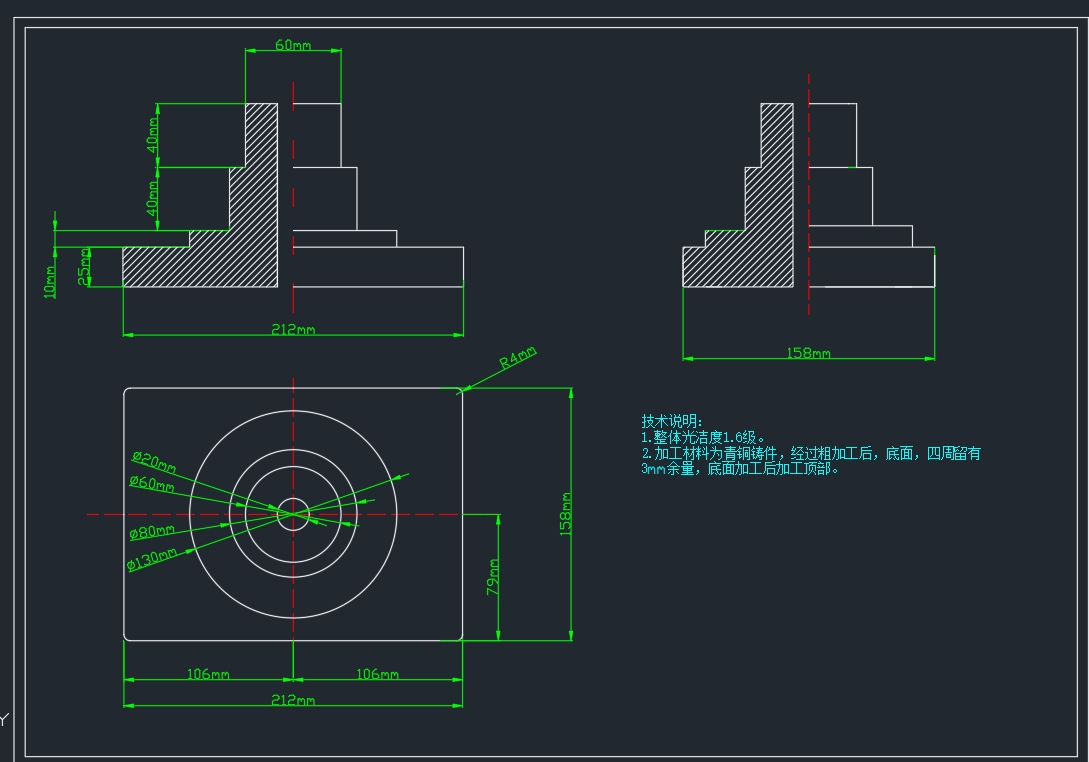Select the ø130mm diameter label
This screenshot has height=762, width=1089.
pos(152,558)
